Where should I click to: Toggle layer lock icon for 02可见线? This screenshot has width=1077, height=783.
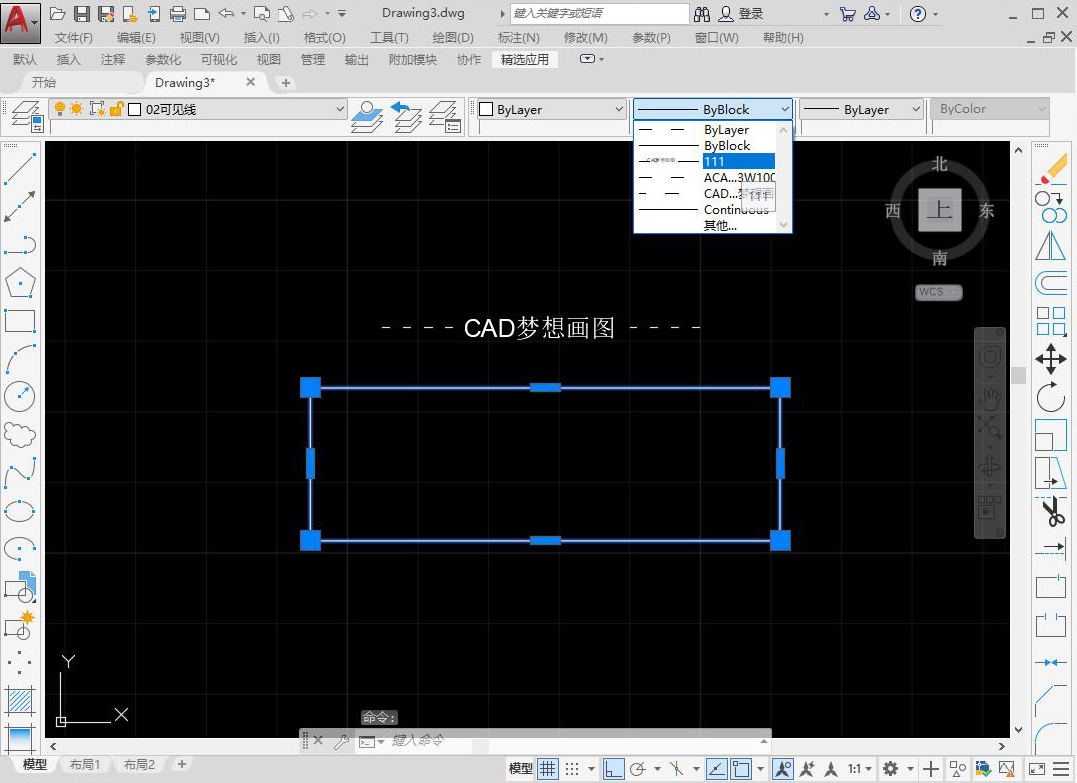116,109
